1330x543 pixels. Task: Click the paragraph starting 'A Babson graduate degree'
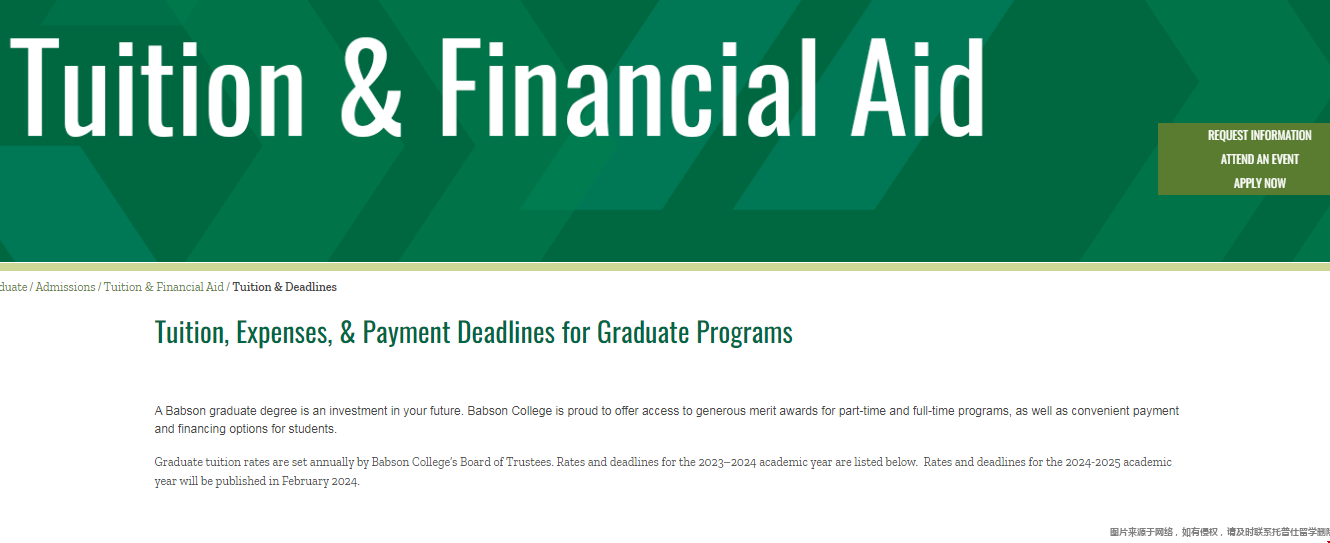click(x=667, y=420)
